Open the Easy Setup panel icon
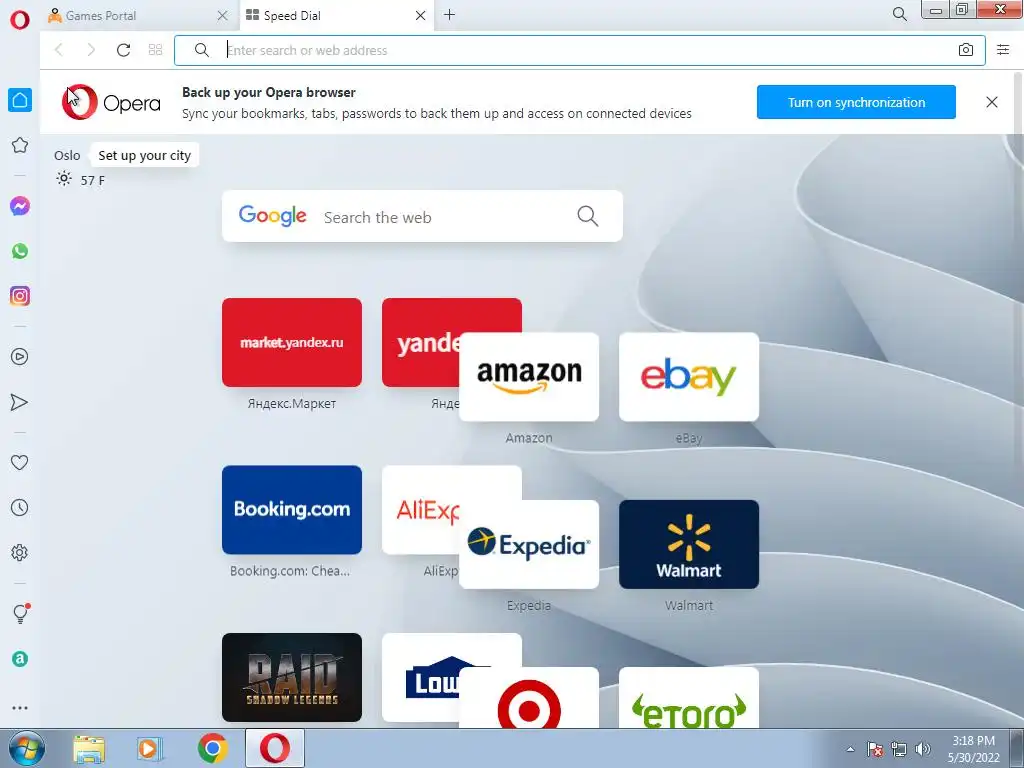The width and height of the screenshot is (1024, 768). click(1003, 50)
